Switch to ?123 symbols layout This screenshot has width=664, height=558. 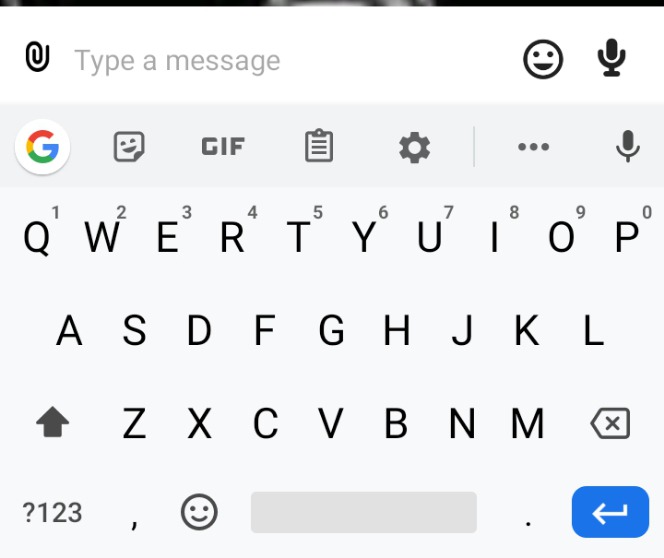click(52, 512)
